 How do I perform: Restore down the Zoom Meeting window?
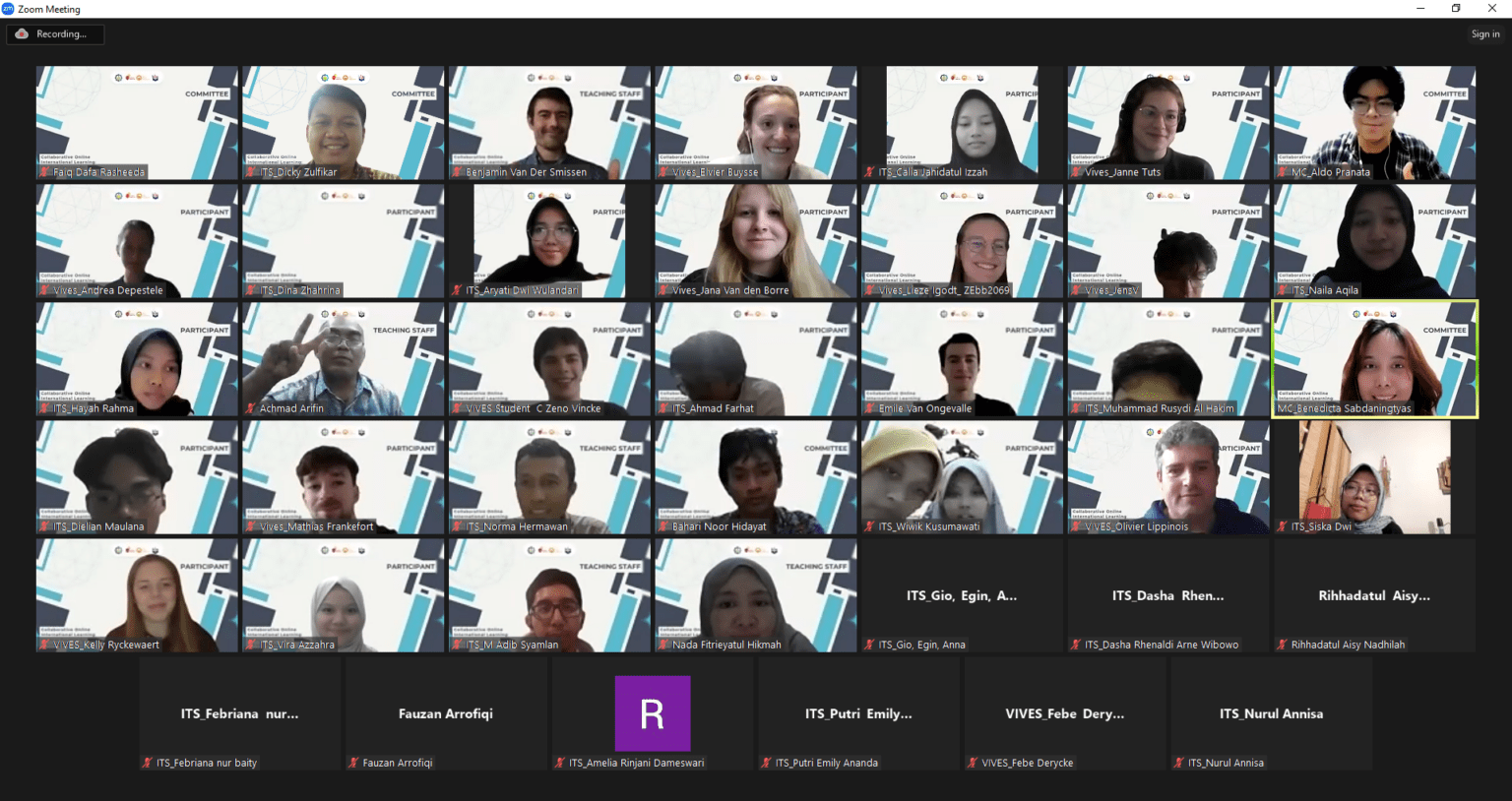pyautogui.click(x=1456, y=9)
